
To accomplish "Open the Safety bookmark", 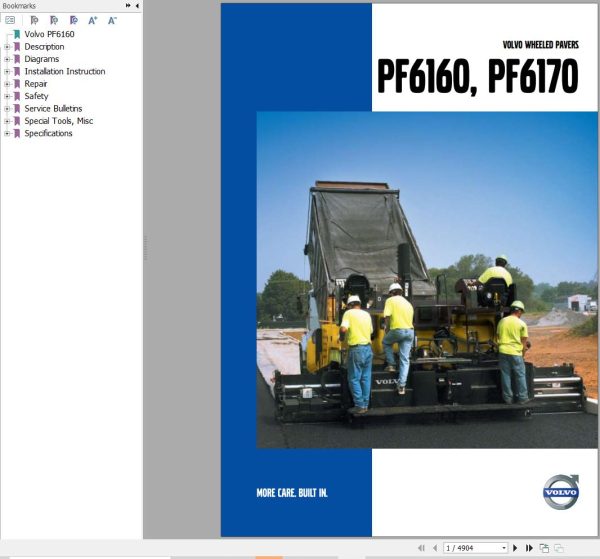I will (x=36, y=96).
